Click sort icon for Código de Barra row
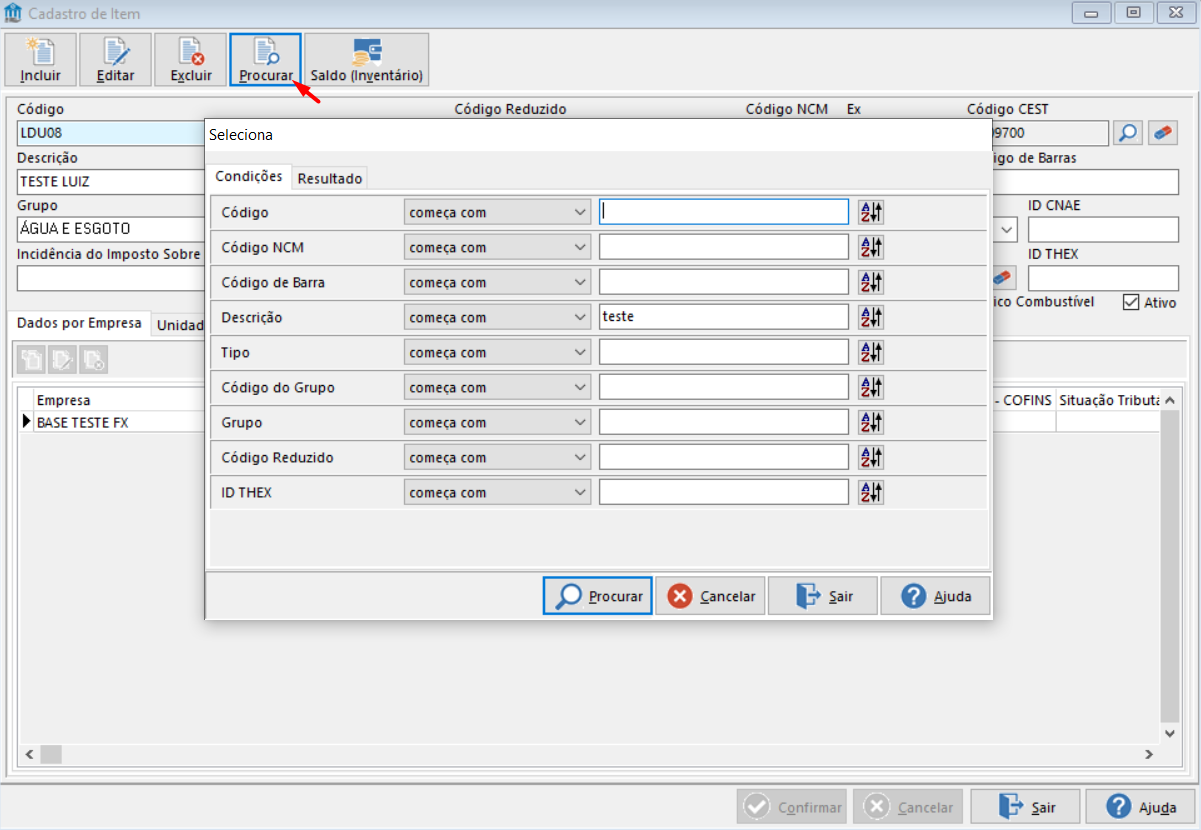Image resolution: width=1201 pixels, height=830 pixels. pyautogui.click(x=871, y=282)
